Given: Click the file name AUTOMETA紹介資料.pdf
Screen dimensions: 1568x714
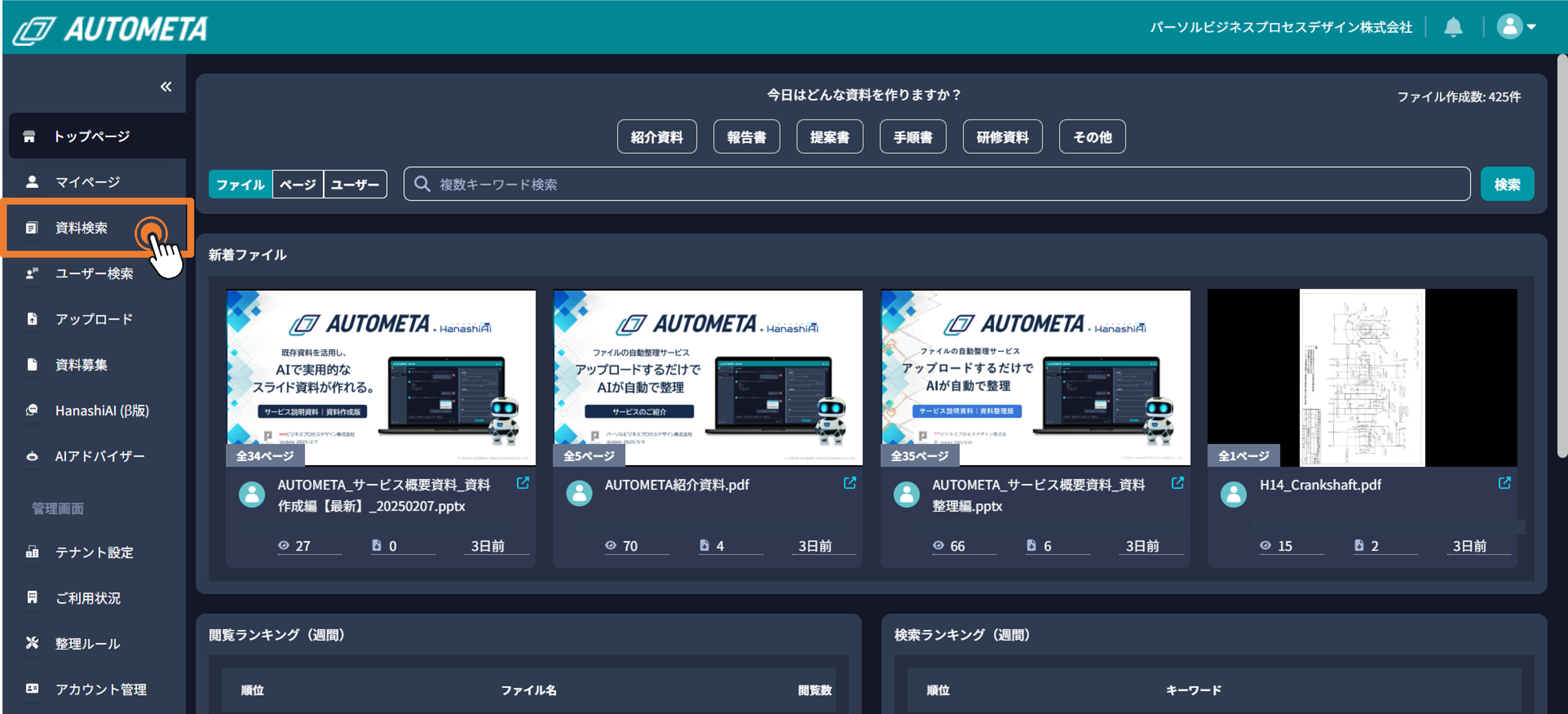Looking at the screenshot, I should pos(676,485).
